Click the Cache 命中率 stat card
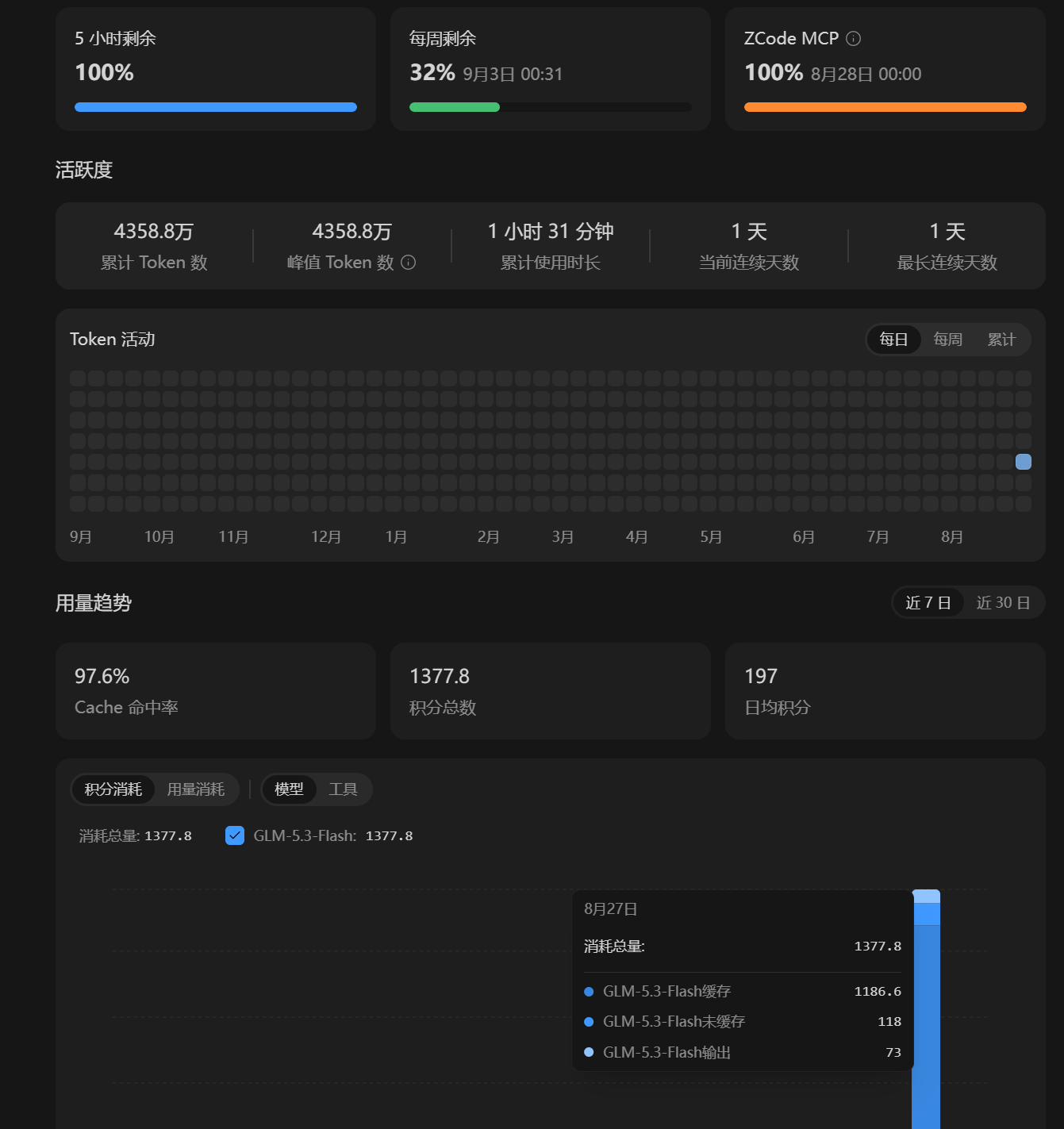This screenshot has width=1064, height=1129. (x=216, y=691)
